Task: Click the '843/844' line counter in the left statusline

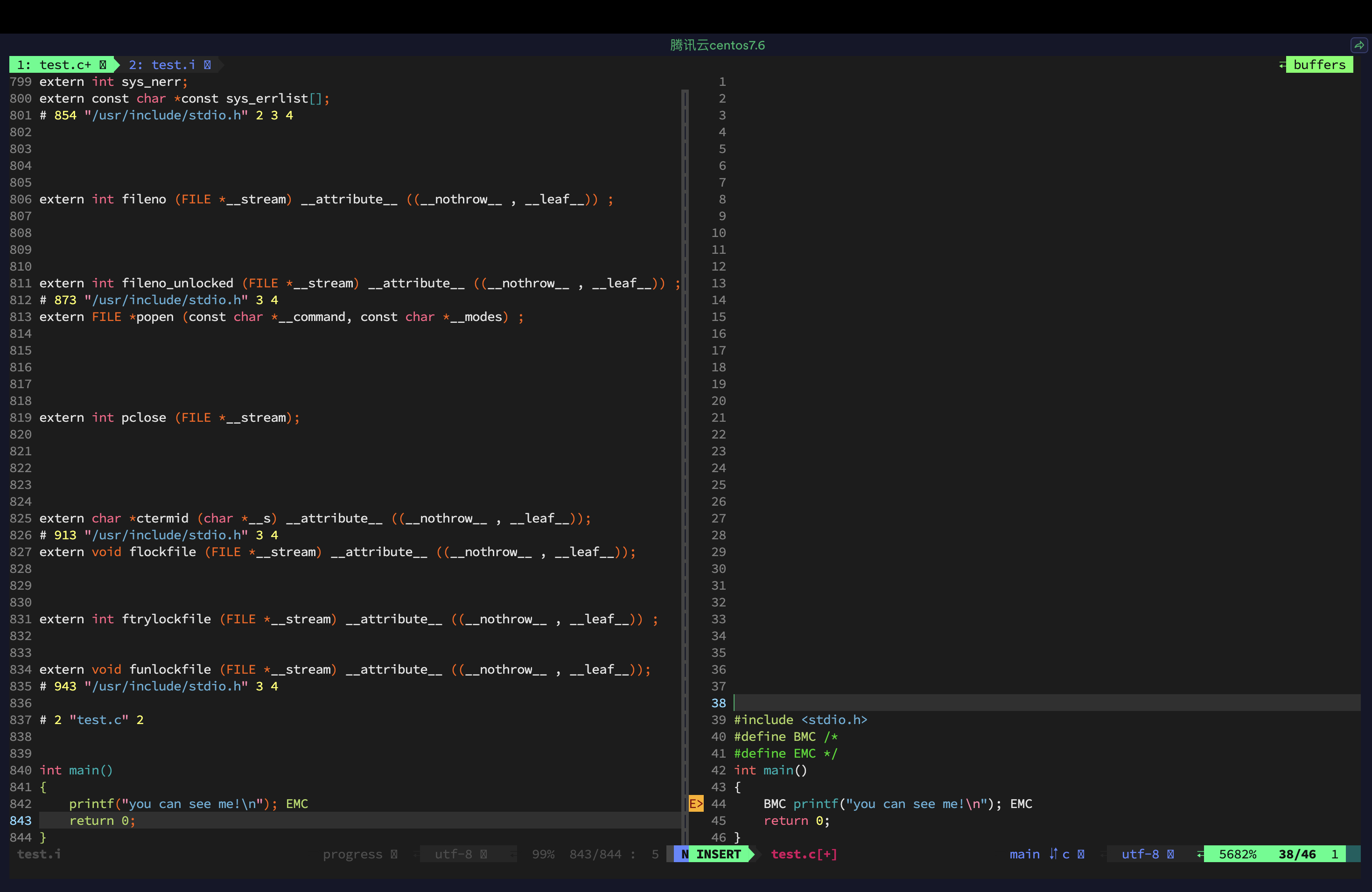Action: (x=595, y=854)
